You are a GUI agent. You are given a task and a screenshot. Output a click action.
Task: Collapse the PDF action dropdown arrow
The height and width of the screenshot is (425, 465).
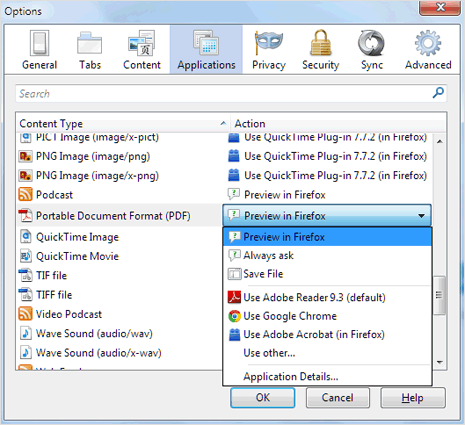pos(421,216)
